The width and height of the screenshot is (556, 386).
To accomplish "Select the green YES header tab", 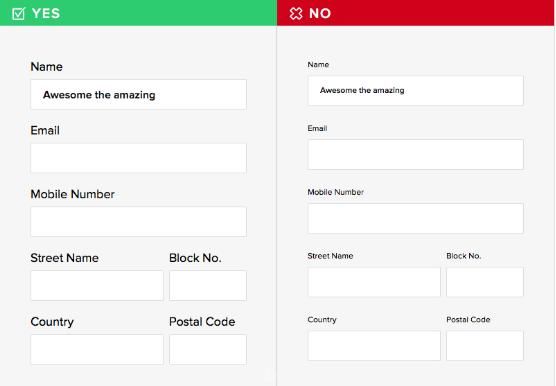I will (x=138, y=13).
